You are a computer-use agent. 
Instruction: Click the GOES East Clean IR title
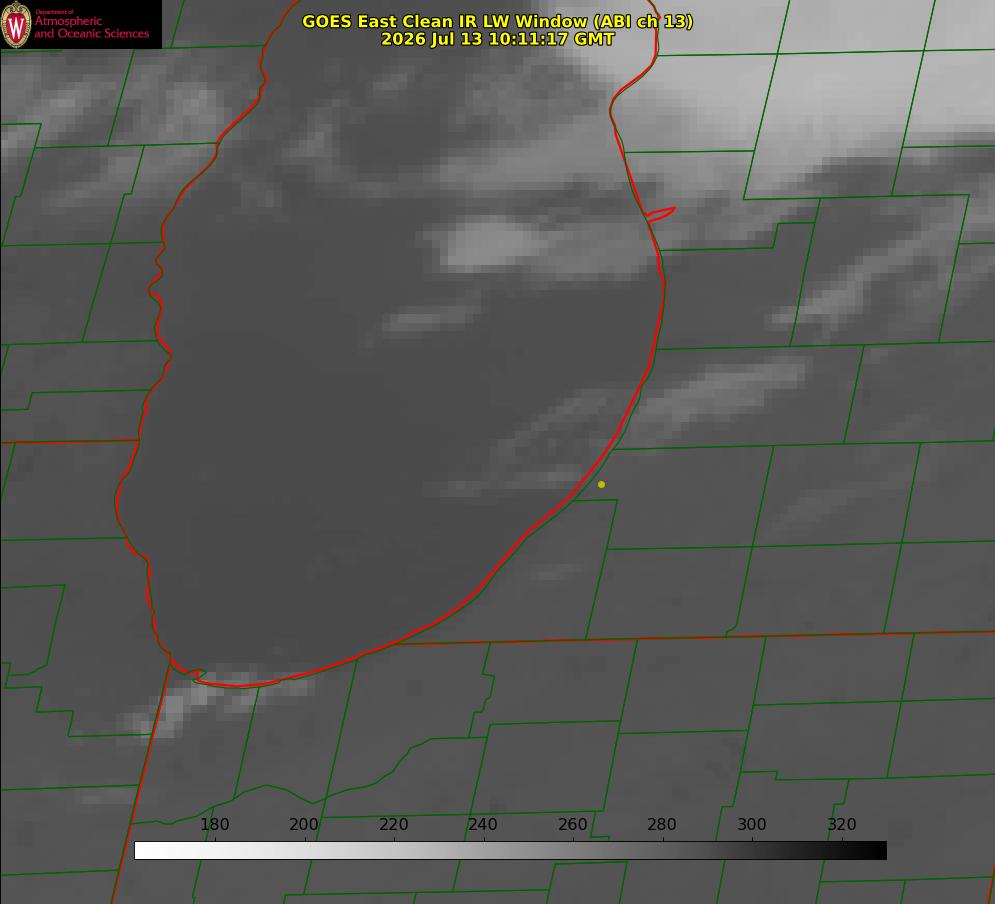point(498,21)
